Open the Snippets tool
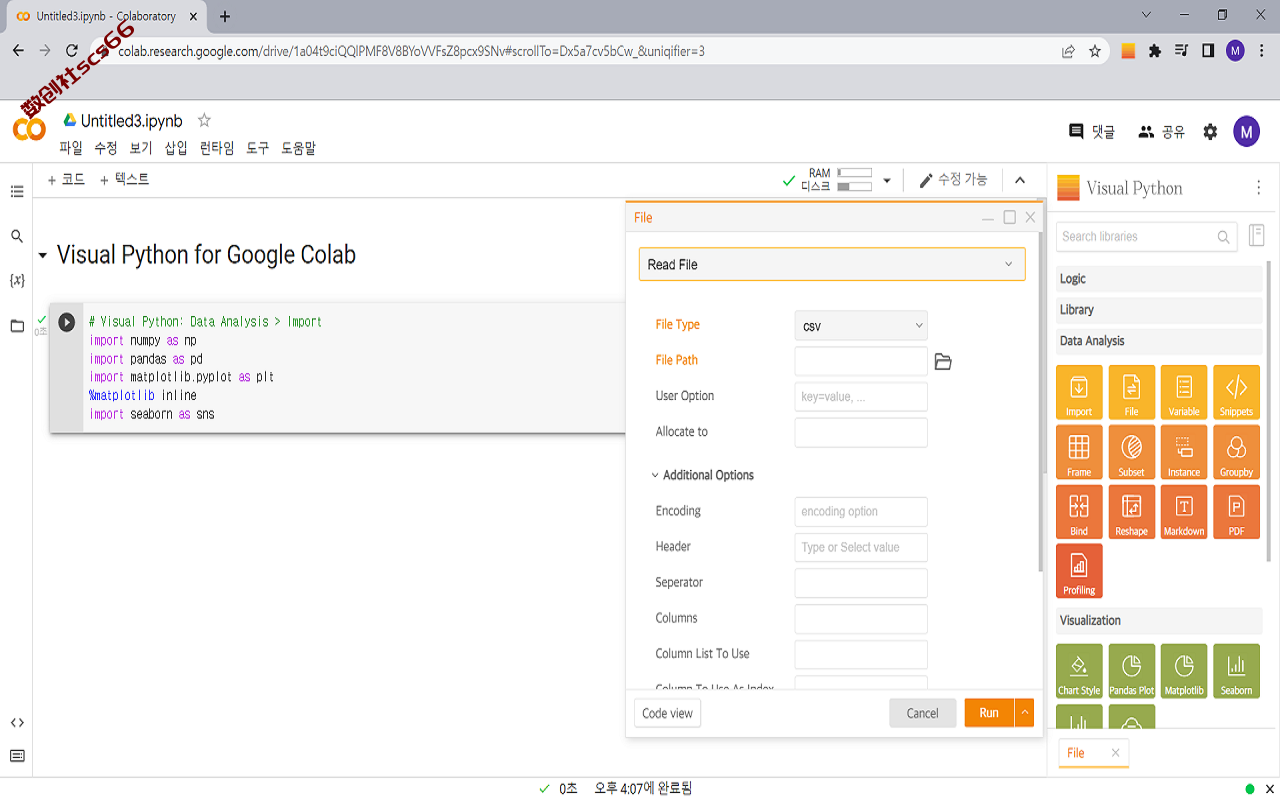The width and height of the screenshot is (1280, 800). pos(1236,392)
